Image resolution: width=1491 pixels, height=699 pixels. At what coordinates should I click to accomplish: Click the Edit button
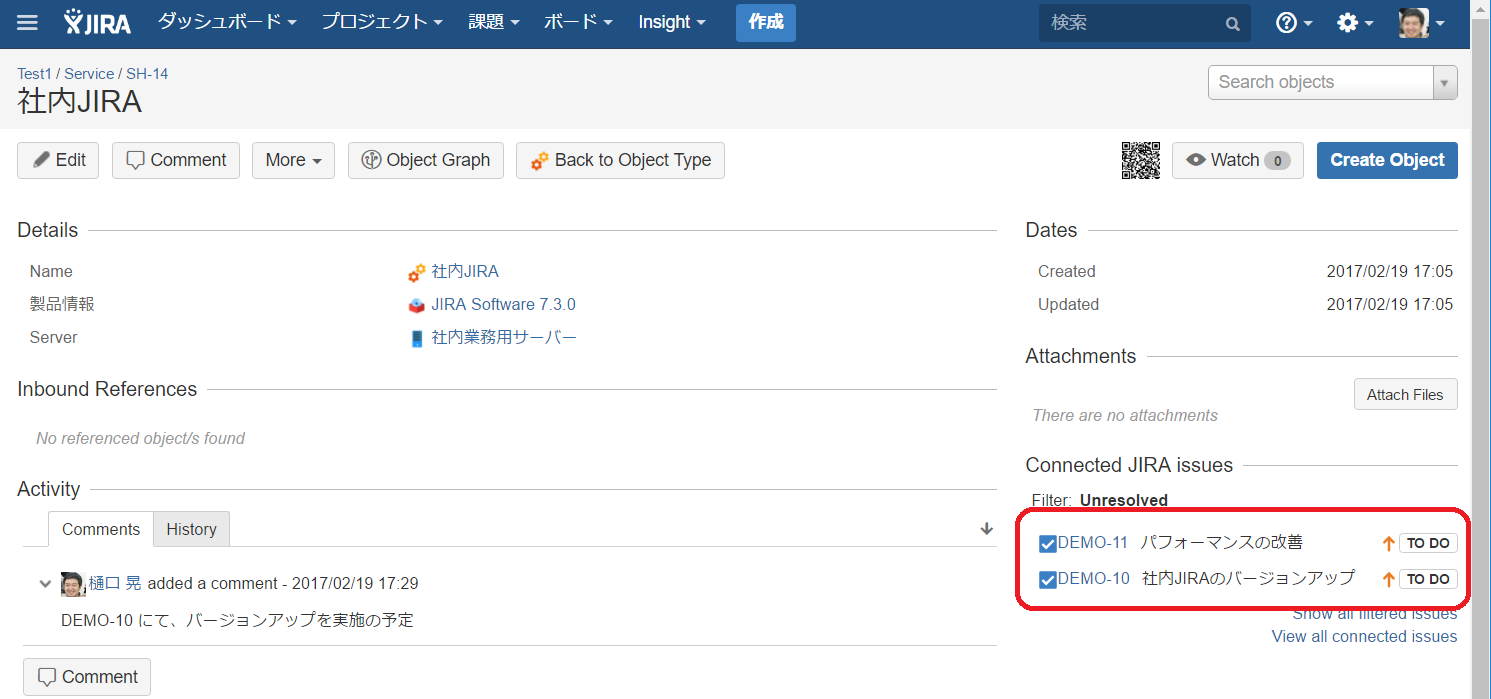[x=58, y=160]
